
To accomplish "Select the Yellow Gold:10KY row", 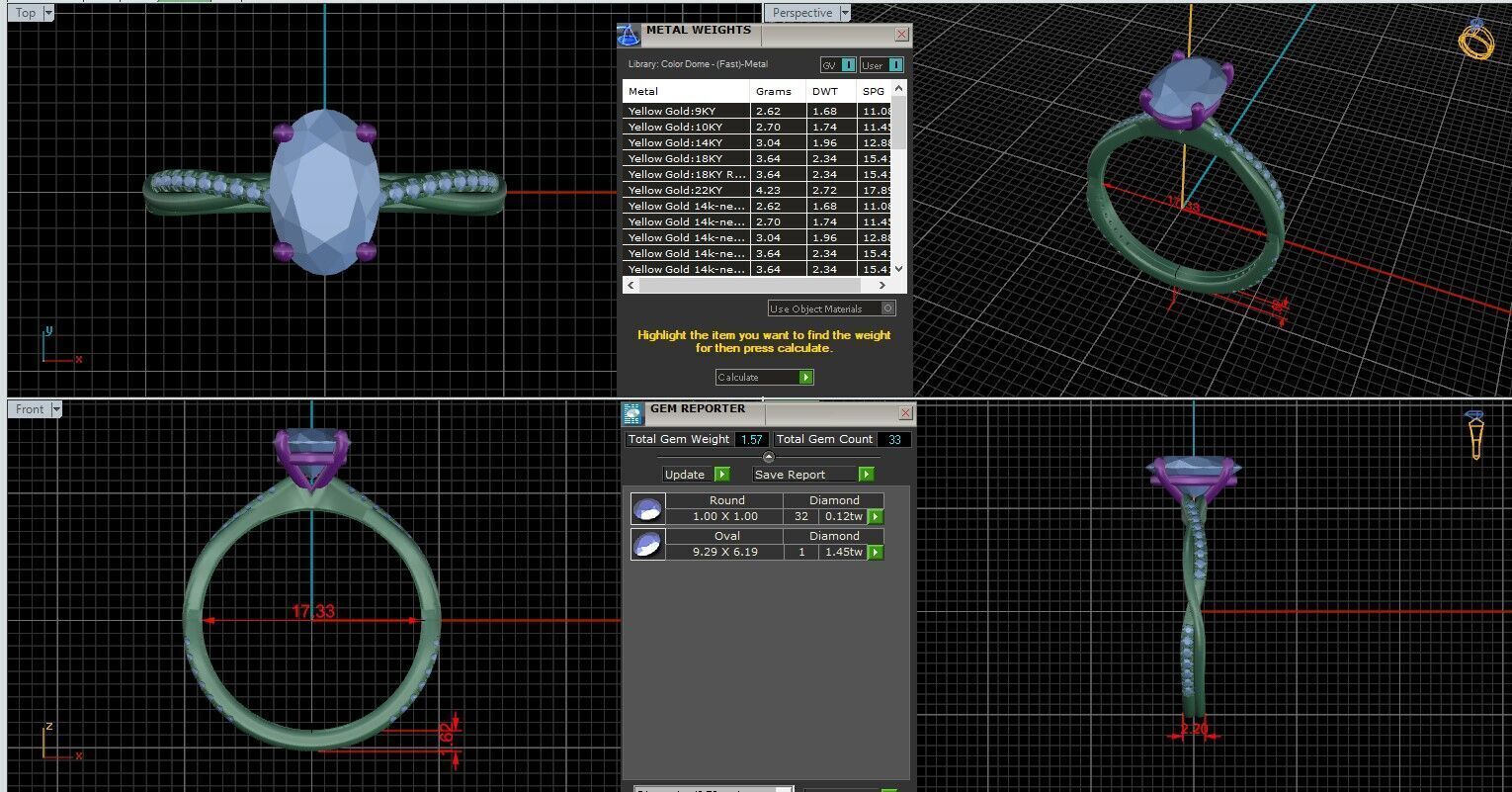I will [x=757, y=127].
